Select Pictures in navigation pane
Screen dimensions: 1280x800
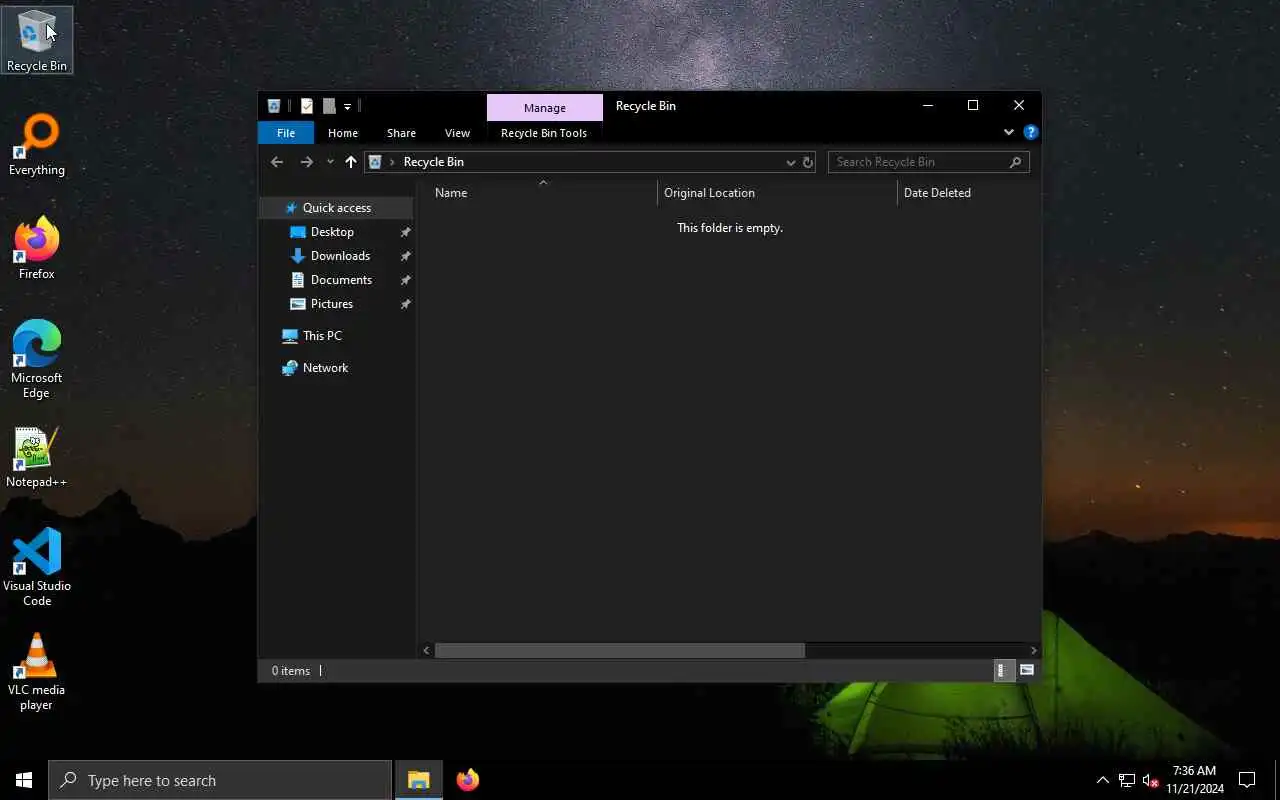pyautogui.click(x=331, y=304)
